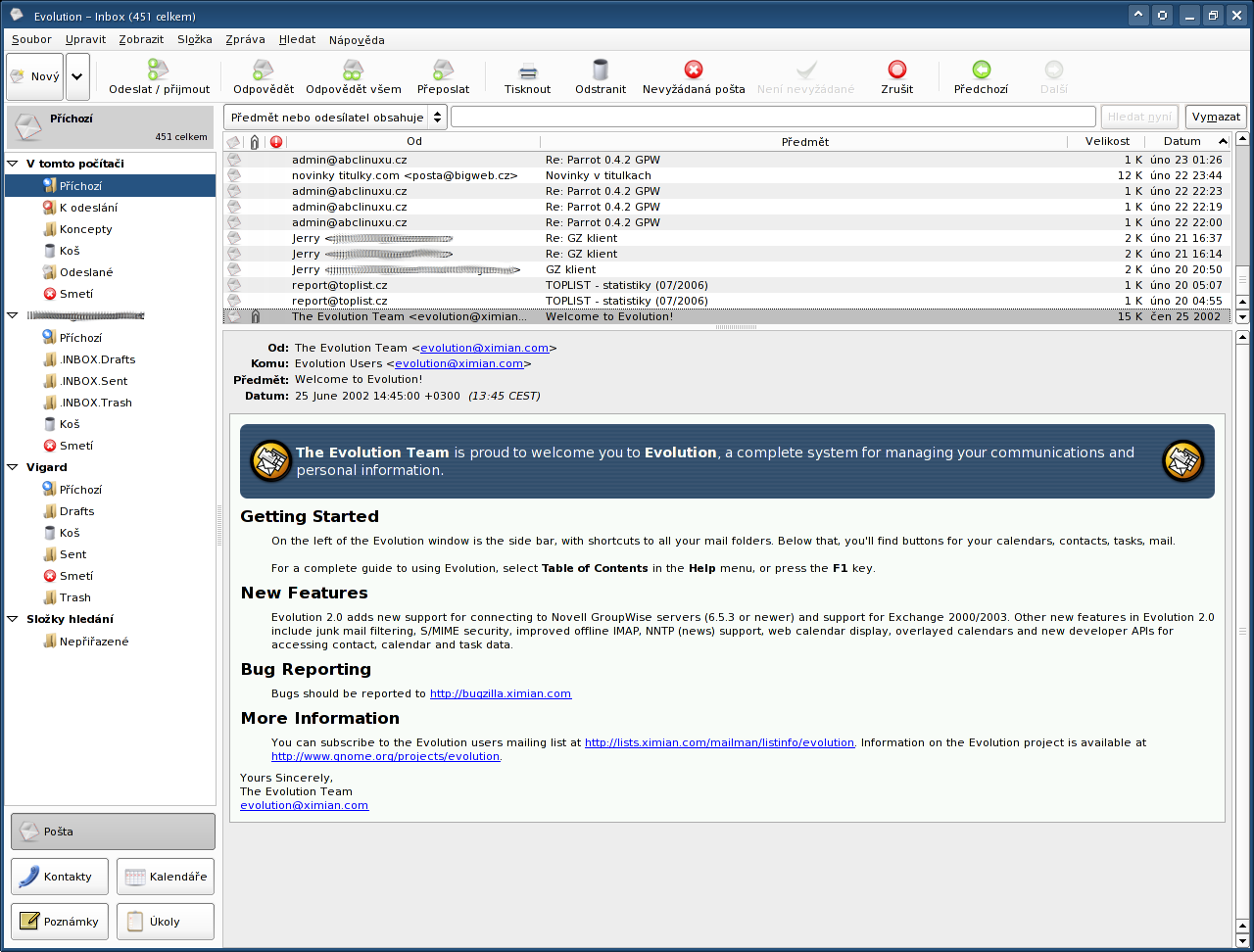Image resolution: width=1254 pixels, height=952 pixels.
Task: Select the .INBOX.Drafts folder
Action: tap(97, 359)
